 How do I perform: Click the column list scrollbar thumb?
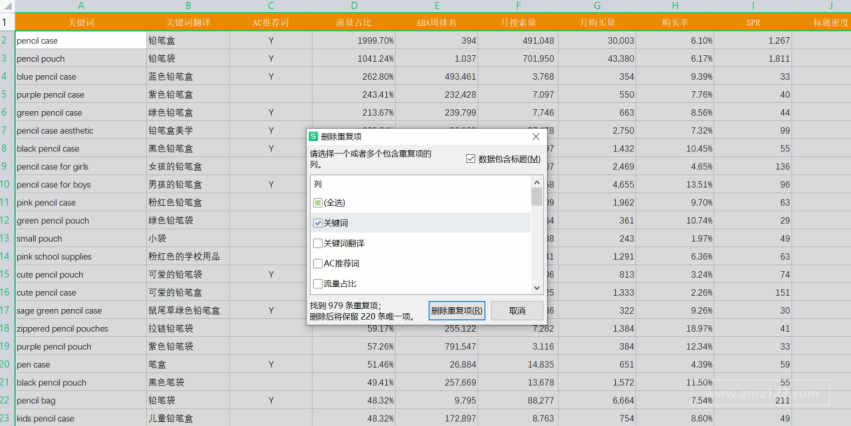tap(537, 196)
